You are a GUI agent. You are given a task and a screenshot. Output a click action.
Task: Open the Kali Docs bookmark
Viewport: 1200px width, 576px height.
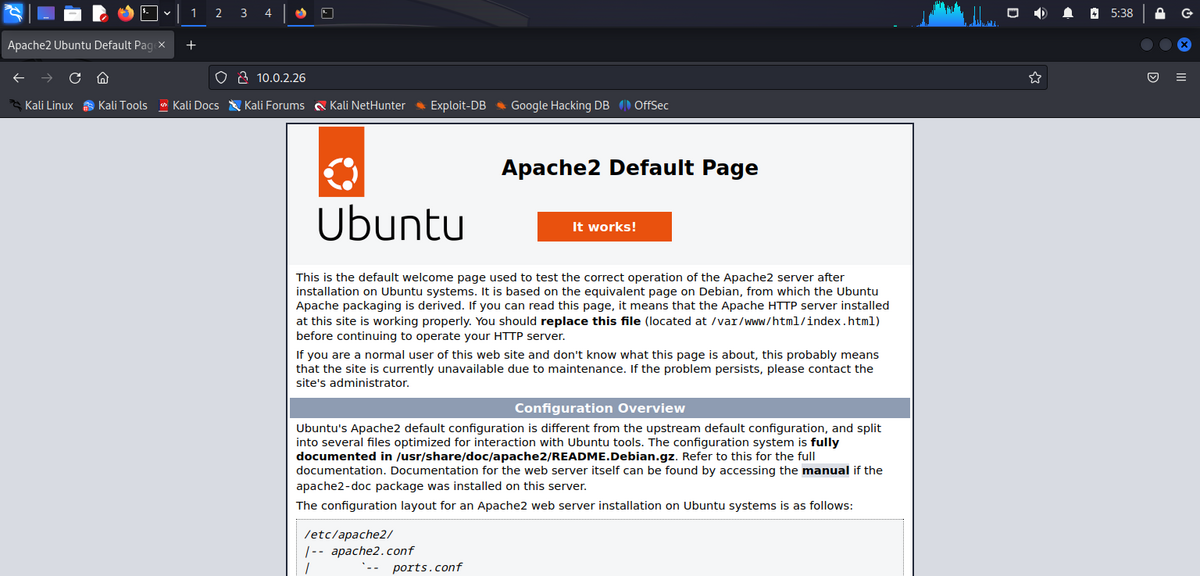(189, 105)
